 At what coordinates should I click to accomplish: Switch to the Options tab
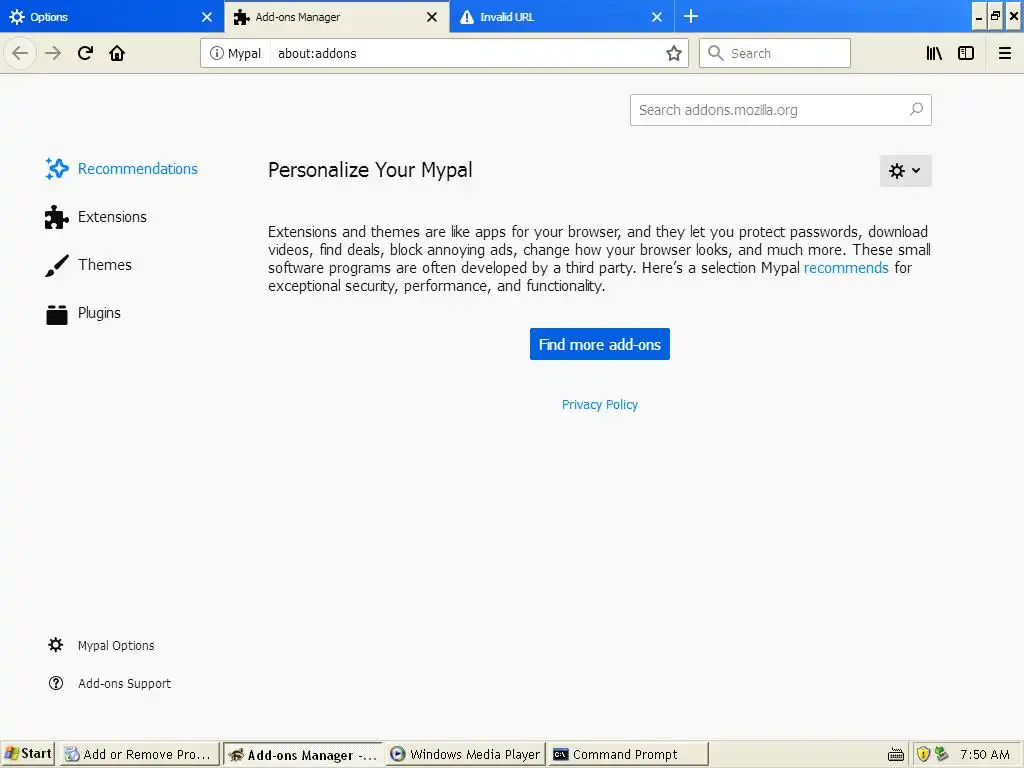pyautogui.click(x=112, y=16)
